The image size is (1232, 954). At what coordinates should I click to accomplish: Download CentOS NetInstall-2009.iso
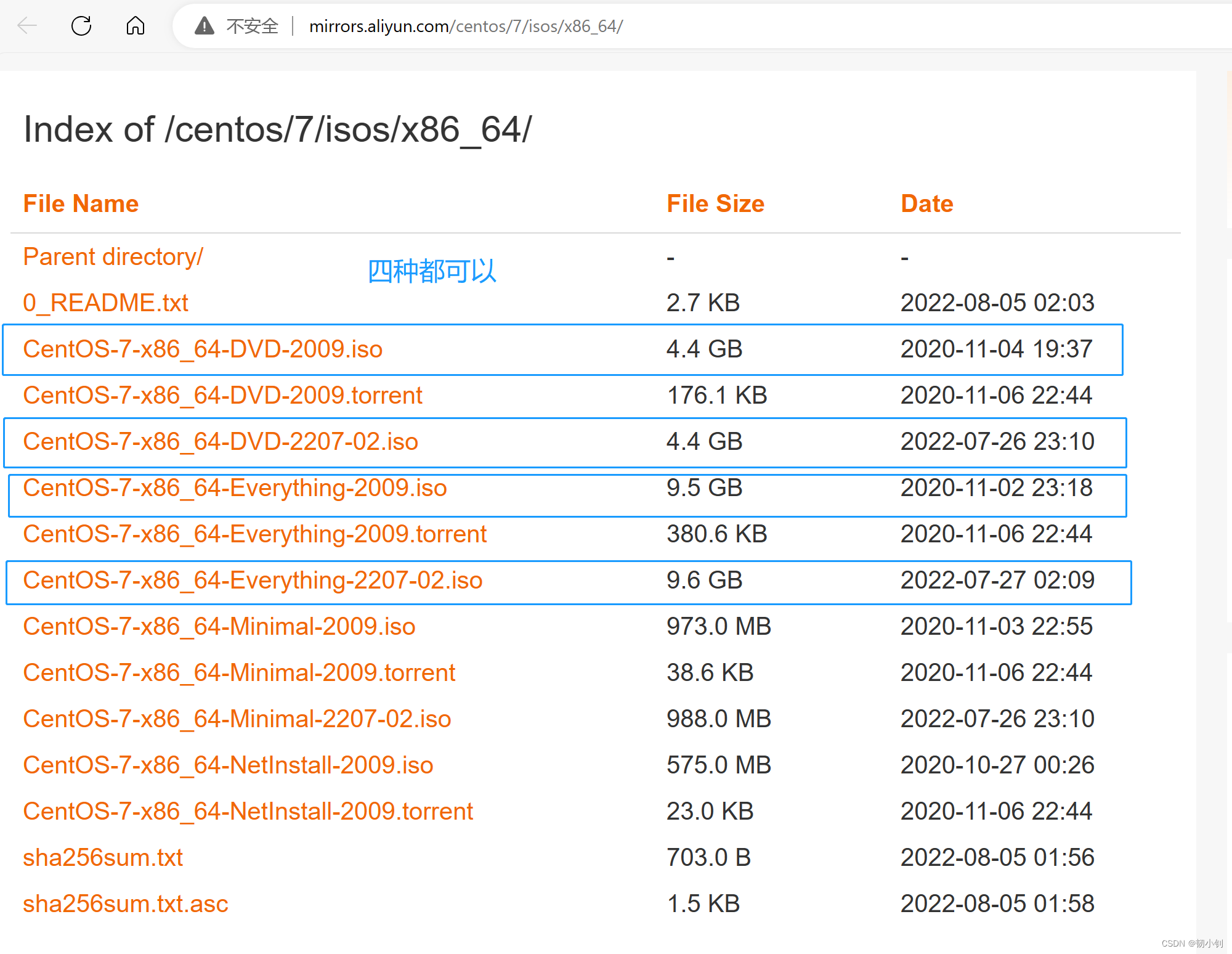[228, 765]
